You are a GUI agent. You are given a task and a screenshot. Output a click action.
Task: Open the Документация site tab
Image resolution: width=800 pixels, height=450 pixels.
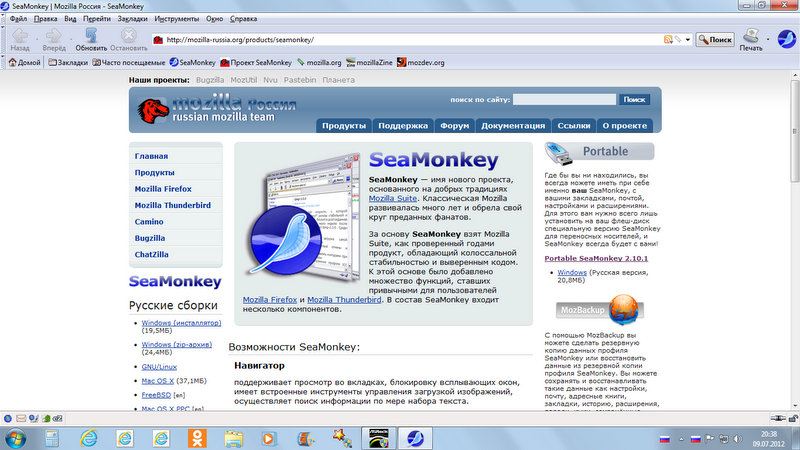[x=513, y=126]
